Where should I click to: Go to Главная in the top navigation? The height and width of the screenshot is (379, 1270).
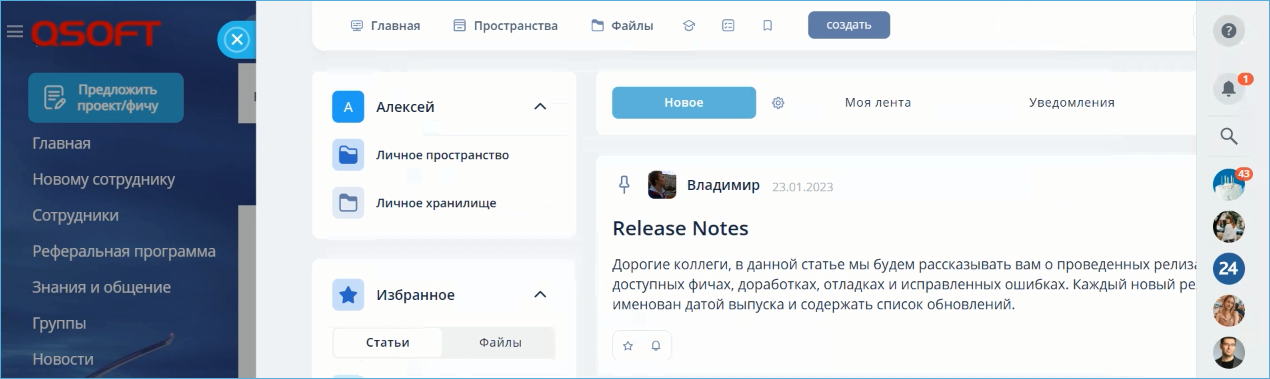point(385,26)
